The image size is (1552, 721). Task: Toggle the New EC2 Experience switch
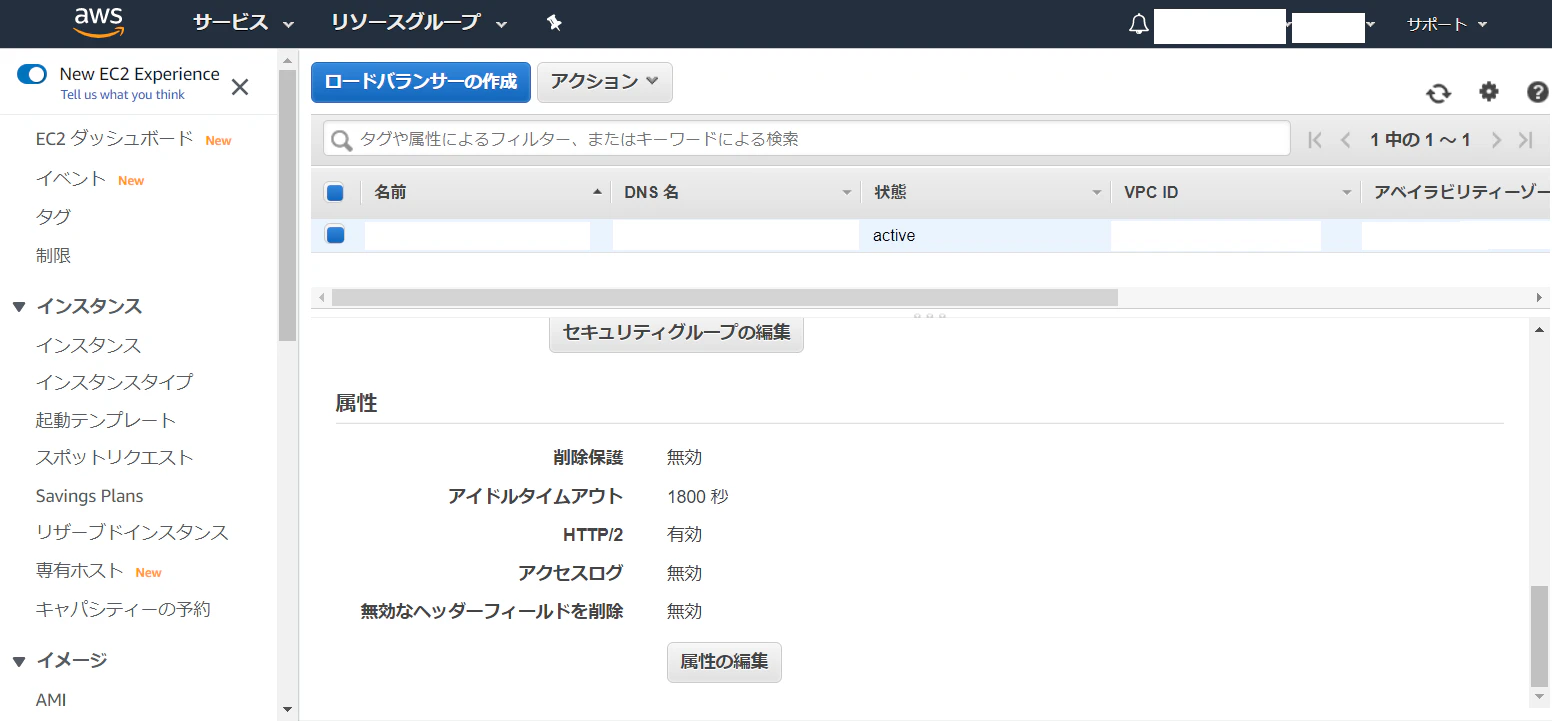pos(32,74)
